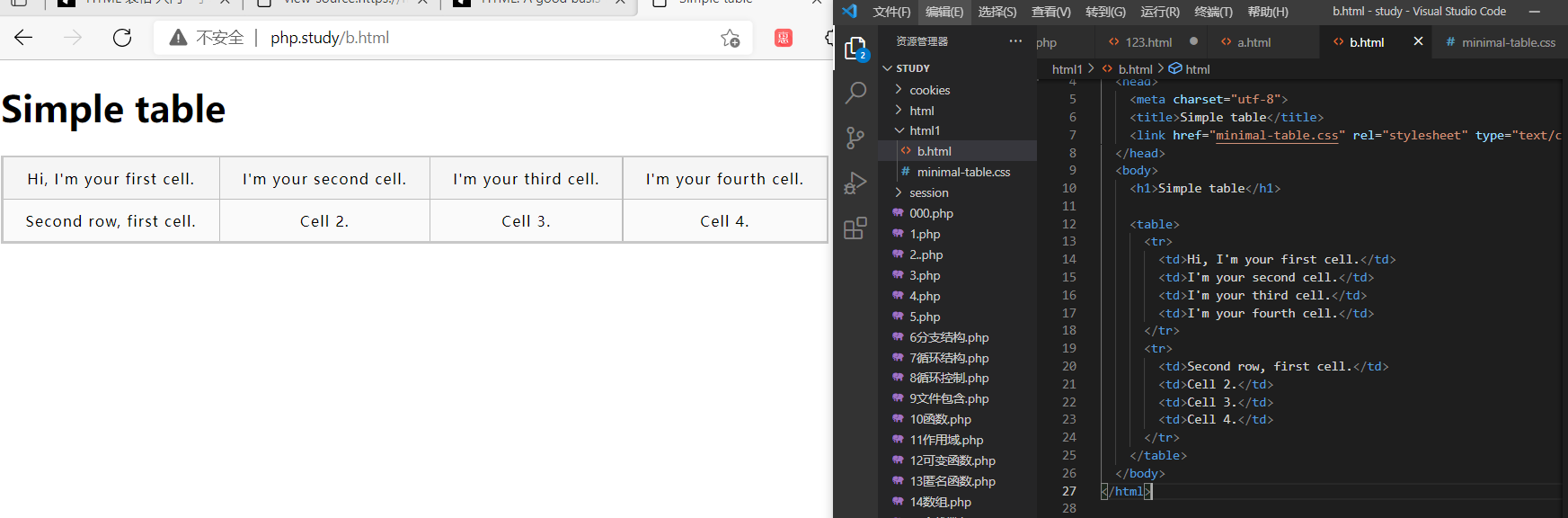Click the browser forward arrow
The width and height of the screenshot is (1568, 518).
(x=73, y=38)
